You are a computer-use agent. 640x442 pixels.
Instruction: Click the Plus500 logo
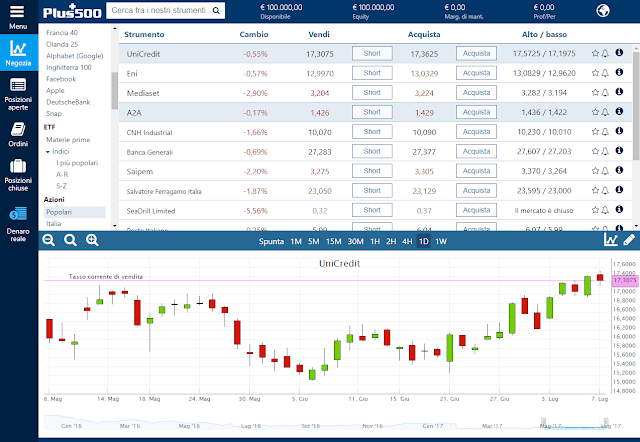72,11
